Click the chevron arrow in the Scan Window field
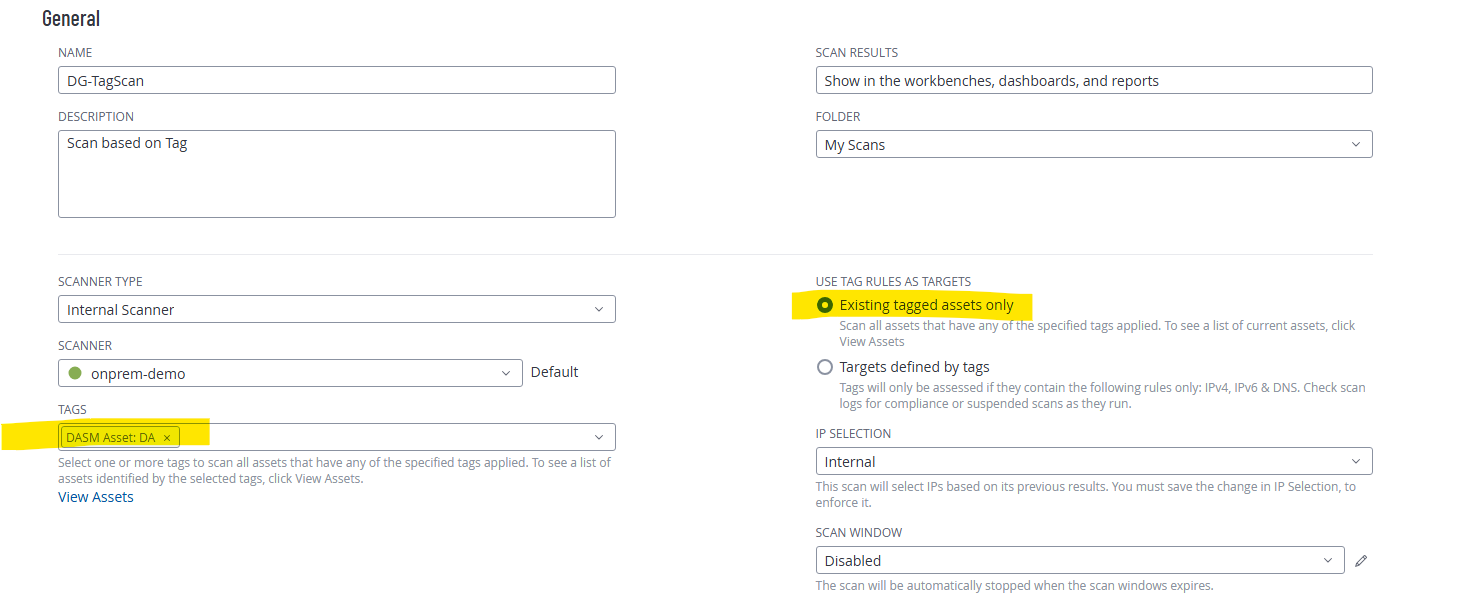 tap(1328, 560)
